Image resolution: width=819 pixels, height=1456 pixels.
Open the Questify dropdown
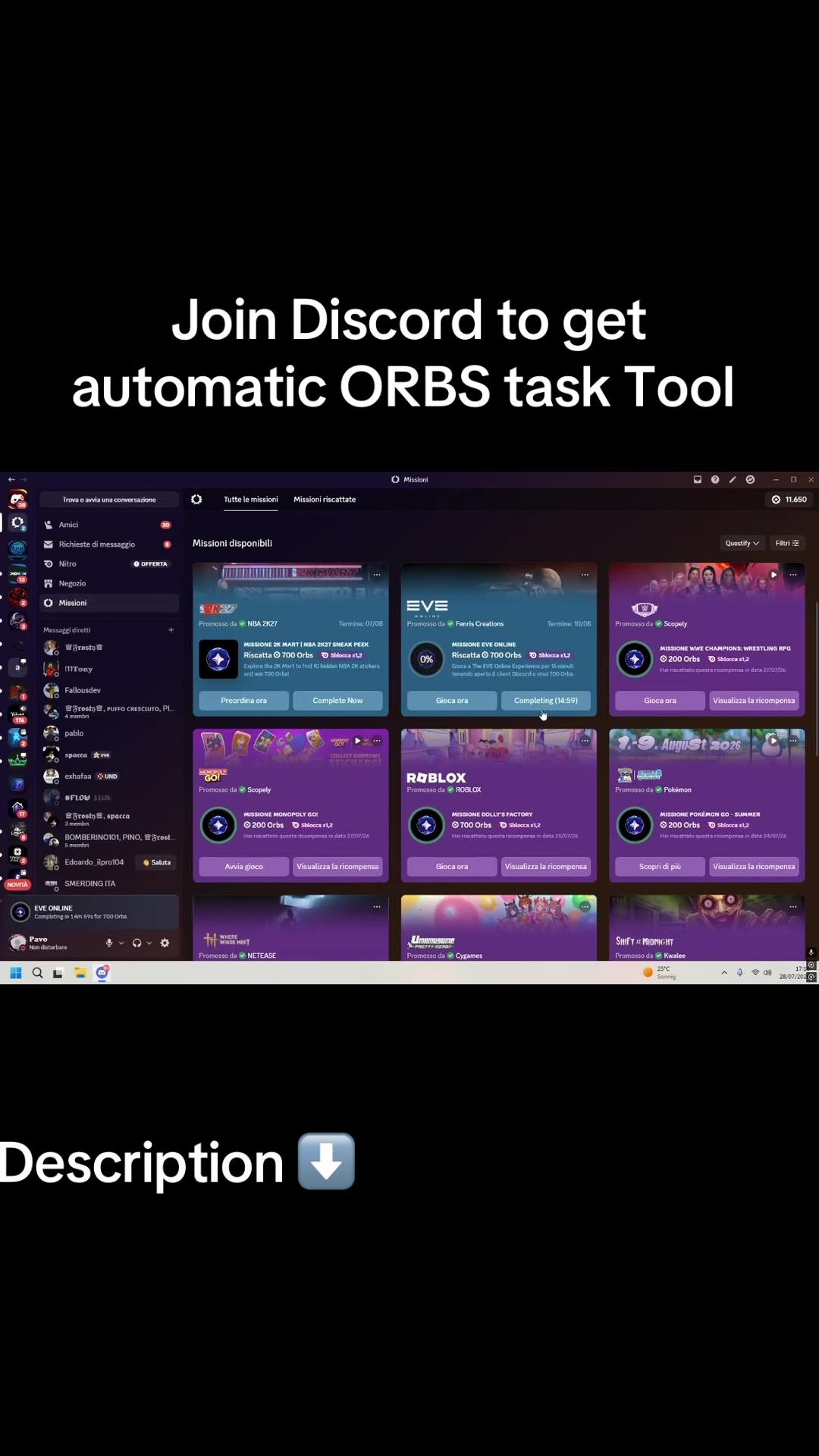point(741,543)
